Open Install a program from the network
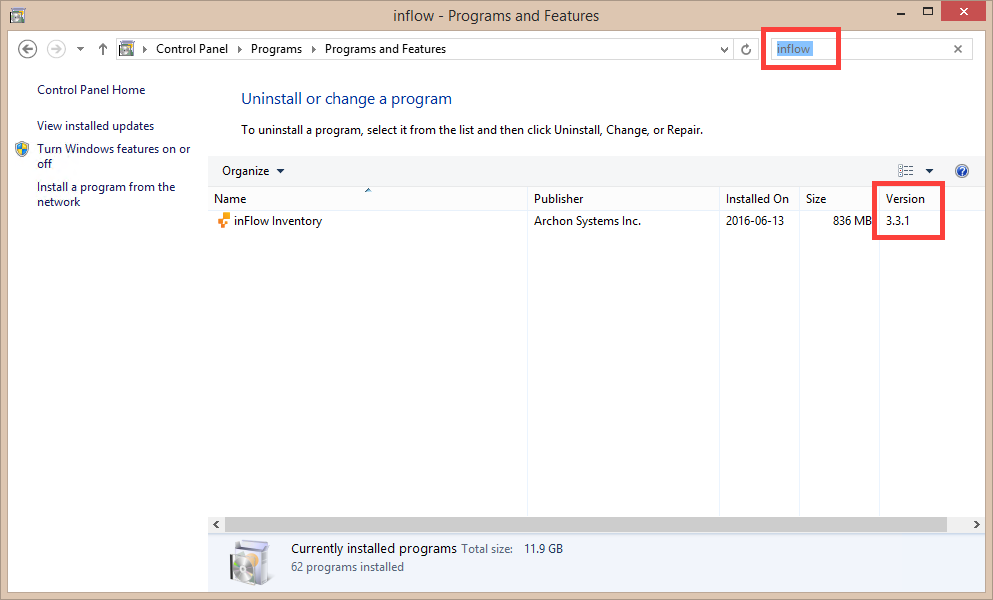This screenshot has height=600, width=993. (x=106, y=195)
